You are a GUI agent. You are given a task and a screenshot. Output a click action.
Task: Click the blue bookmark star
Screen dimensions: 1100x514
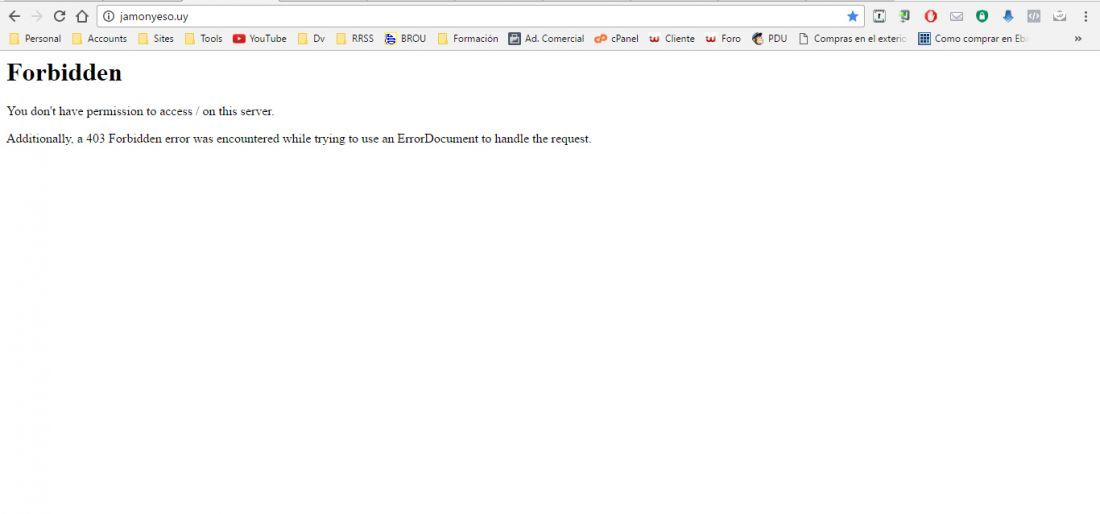tap(852, 16)
